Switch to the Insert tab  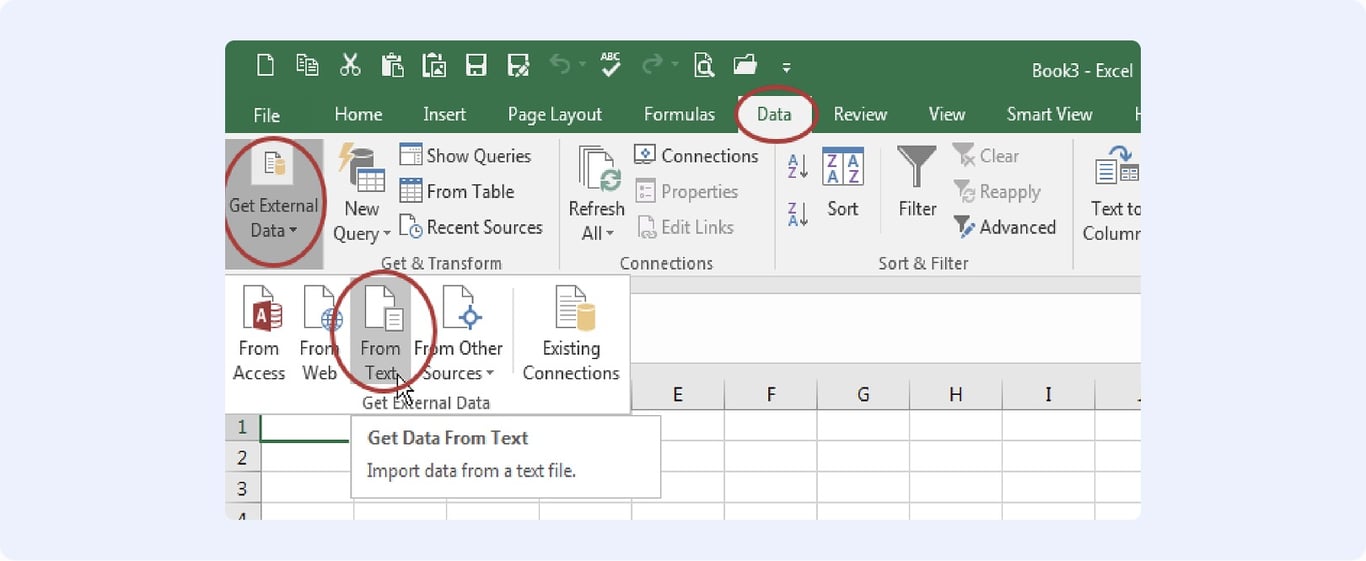click(444, 114)
